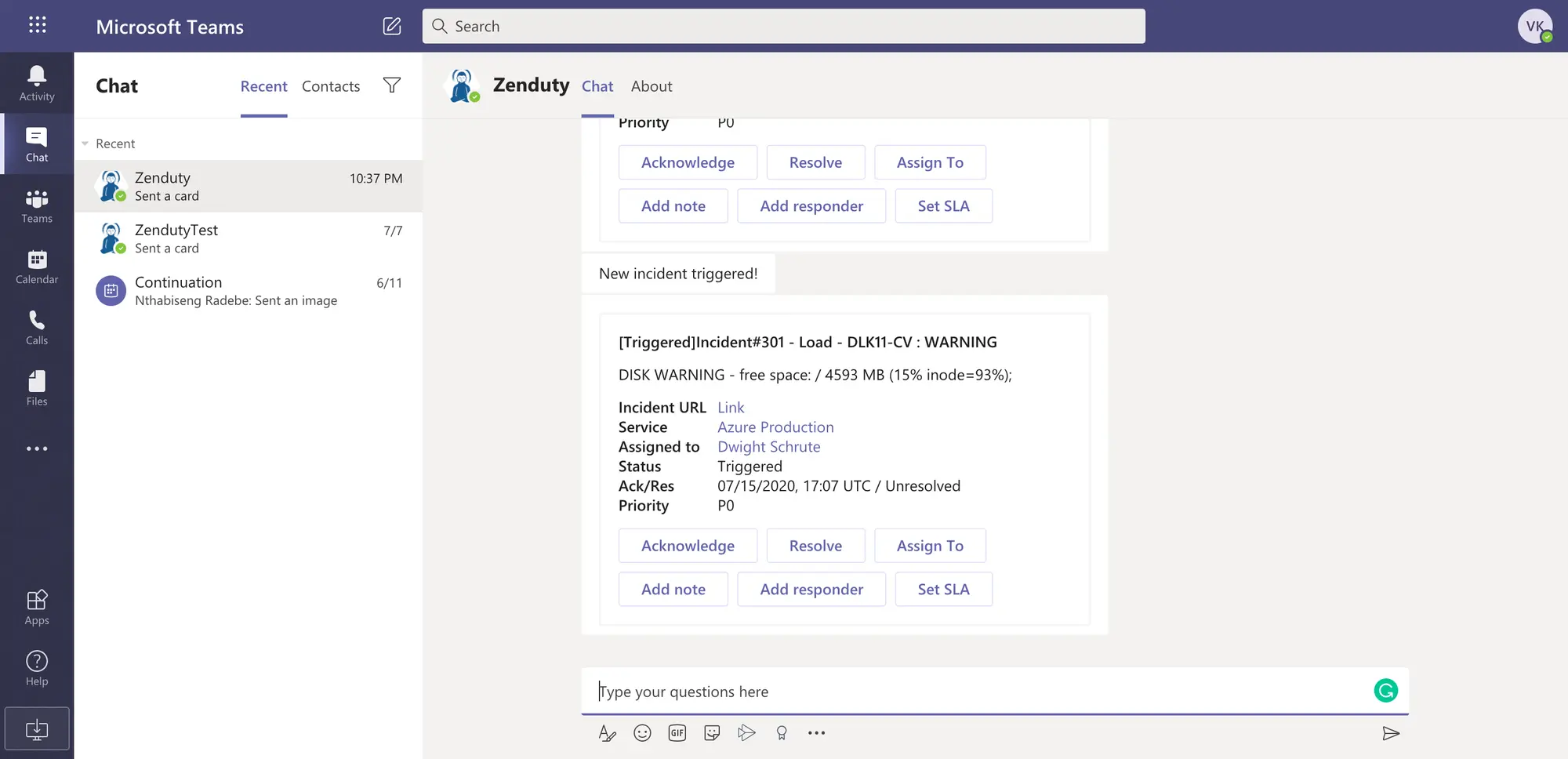Open Calls in the left rail
The image size is (1568, 759).
tap(37, 328)
